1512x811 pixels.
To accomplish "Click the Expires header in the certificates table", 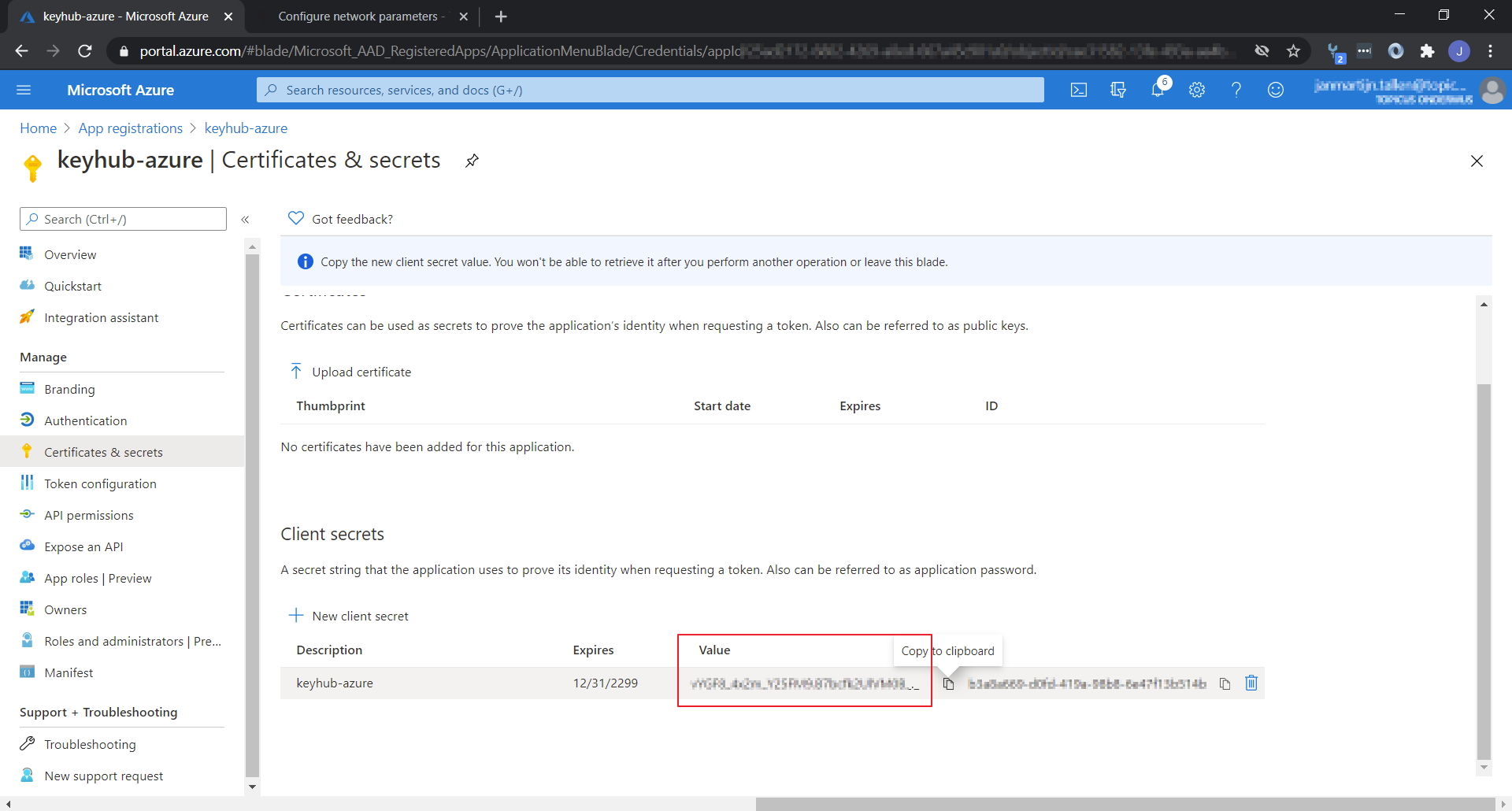I will pyautogui.click(x=860, y=405).
